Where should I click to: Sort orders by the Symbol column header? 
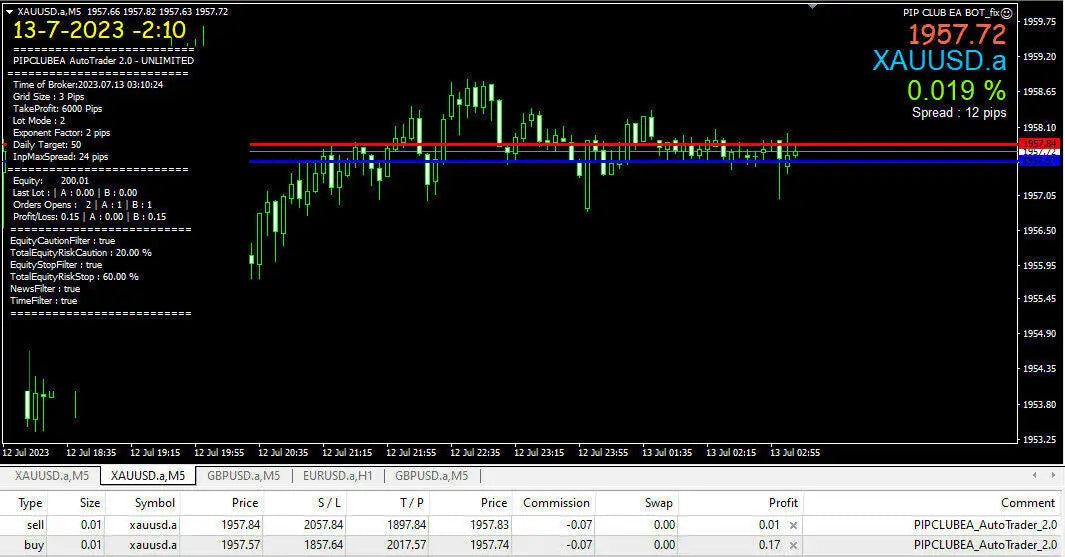(154, 503)
